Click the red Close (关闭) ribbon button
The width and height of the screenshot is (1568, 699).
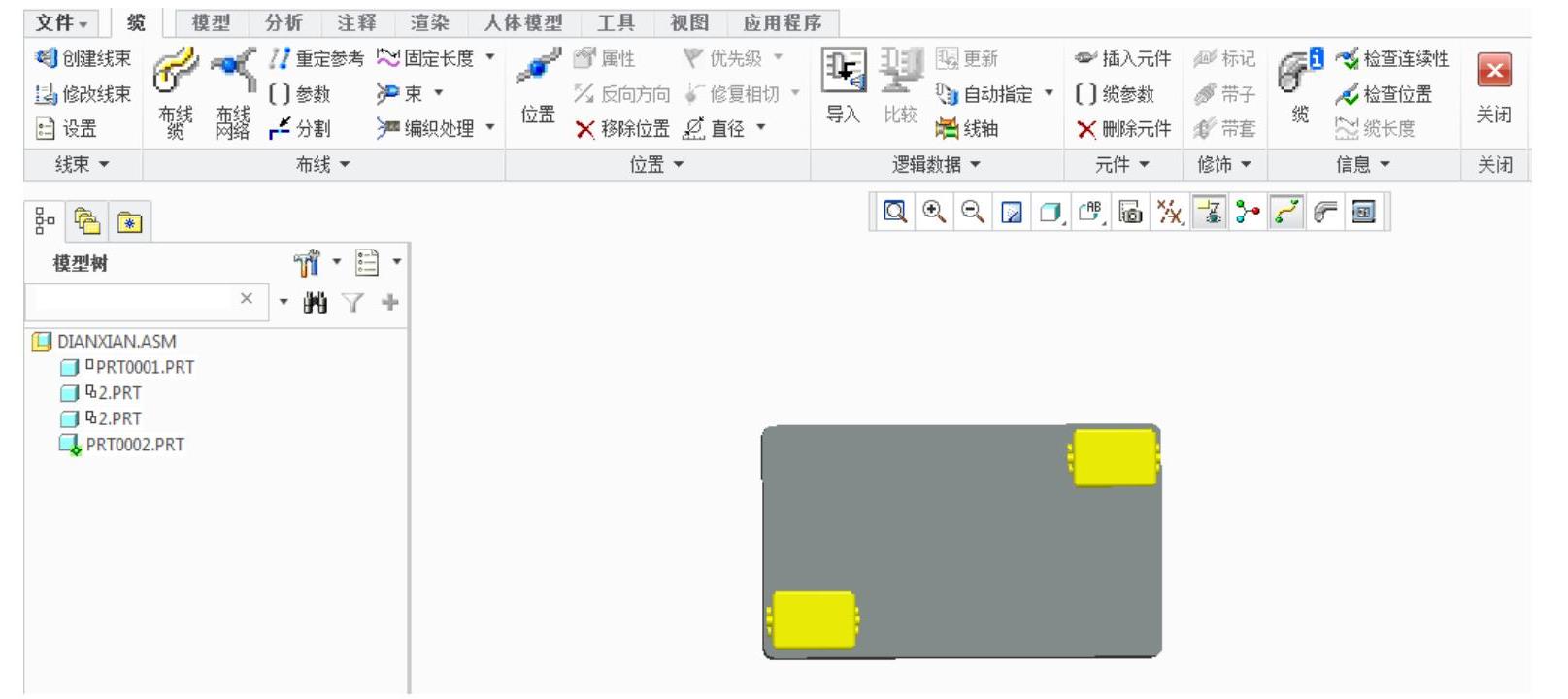1494,70
